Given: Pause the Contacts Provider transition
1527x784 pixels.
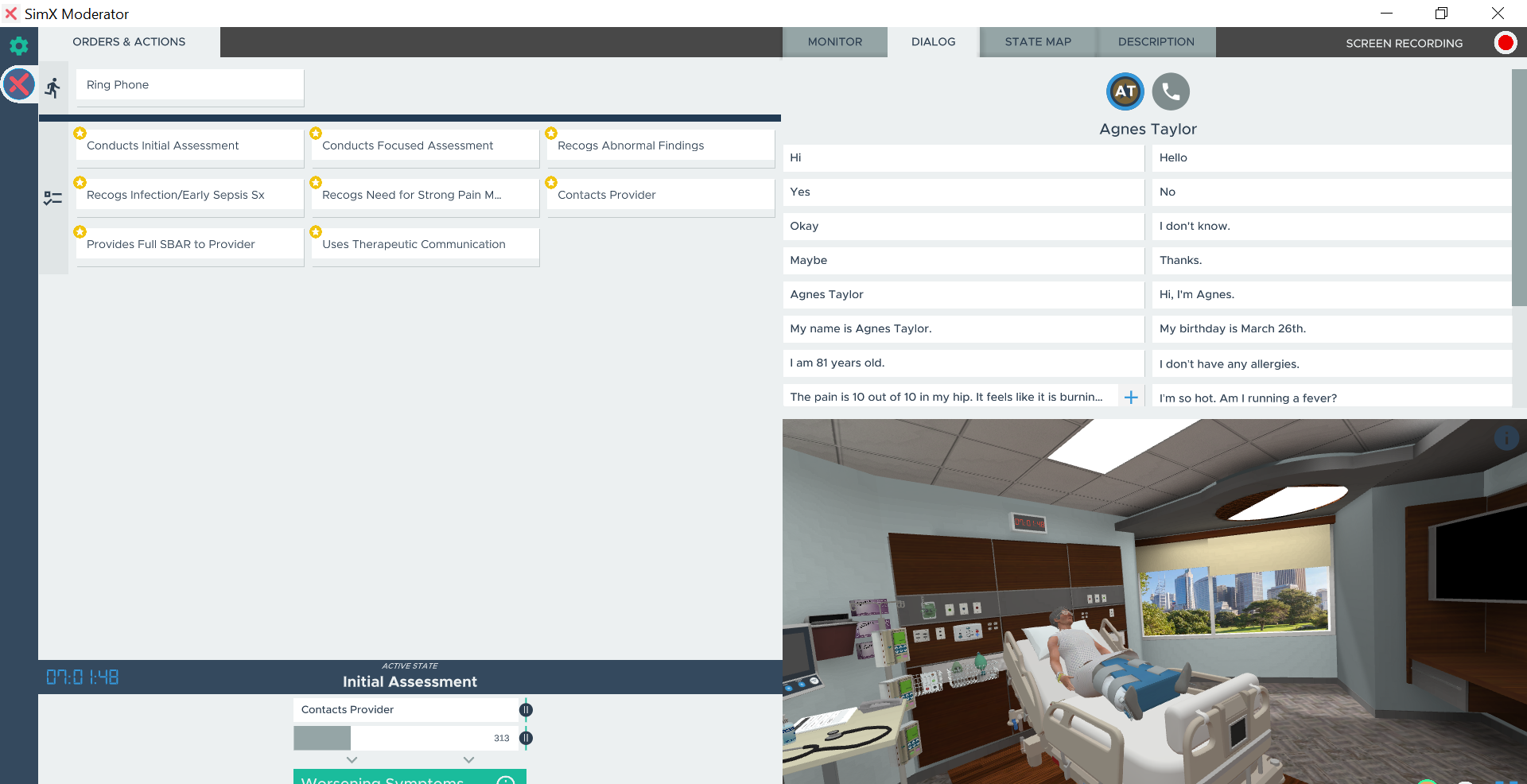Looking at the screenshot, I should click(526, 709).
